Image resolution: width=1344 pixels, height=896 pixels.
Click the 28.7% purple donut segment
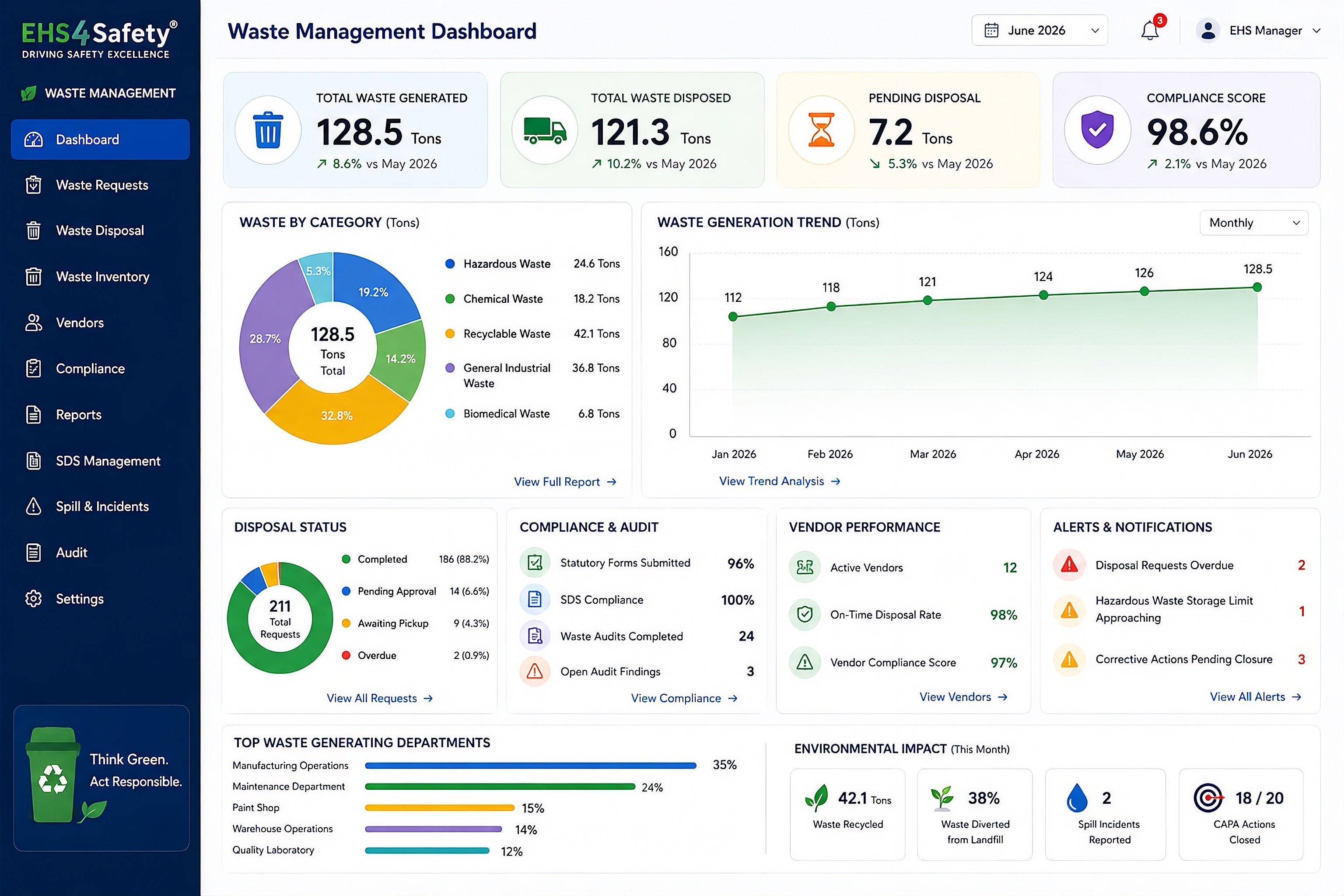pos(265,338)
